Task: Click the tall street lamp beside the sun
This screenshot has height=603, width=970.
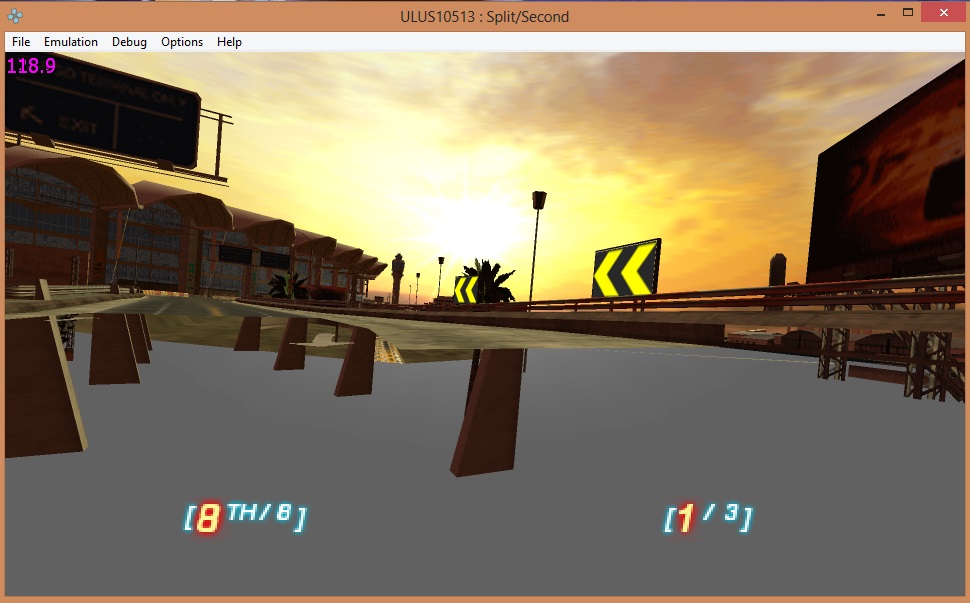Action: coord(538,240)
